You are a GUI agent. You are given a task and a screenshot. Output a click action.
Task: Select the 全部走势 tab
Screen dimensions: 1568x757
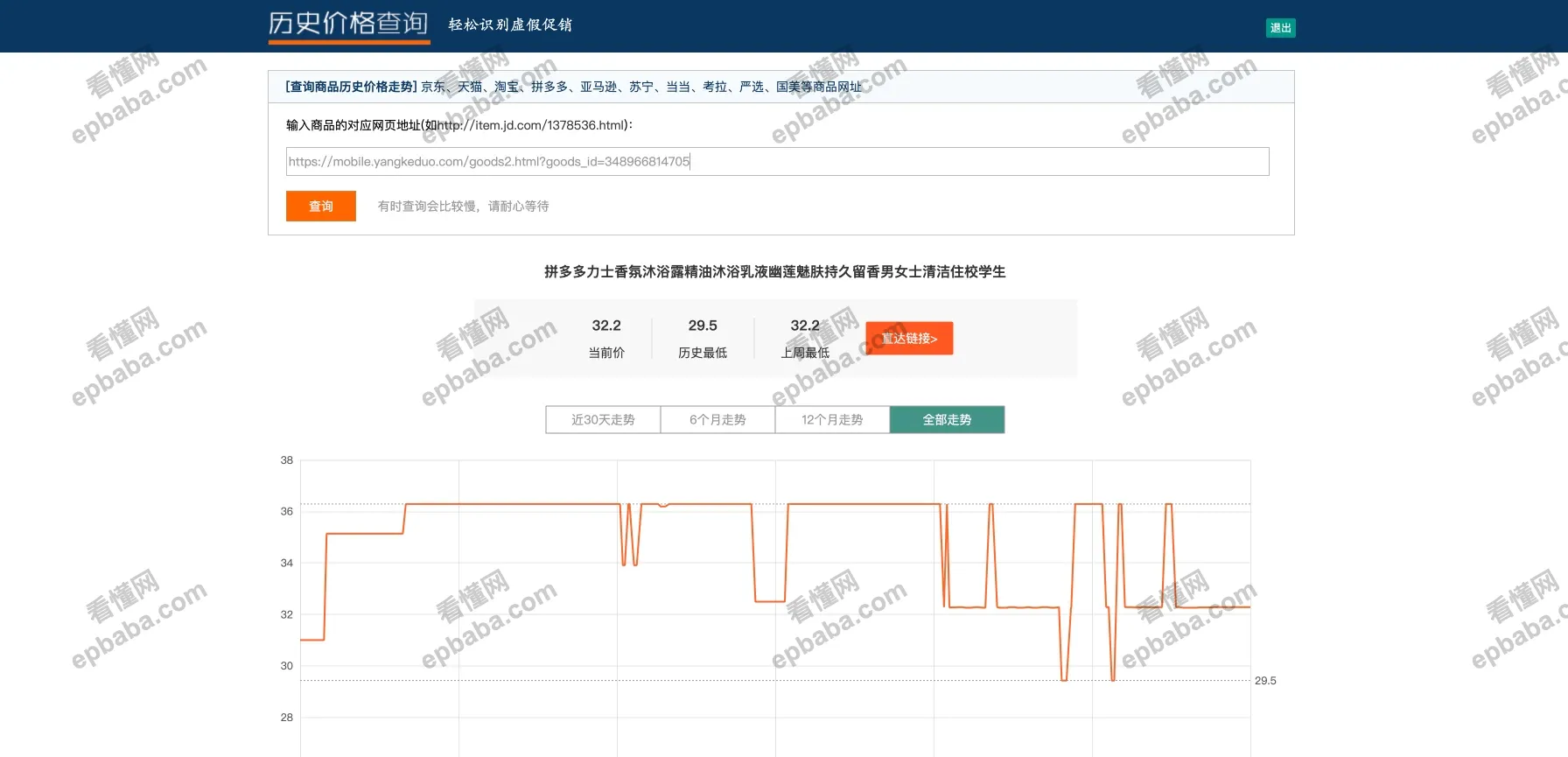coord(947,419)
